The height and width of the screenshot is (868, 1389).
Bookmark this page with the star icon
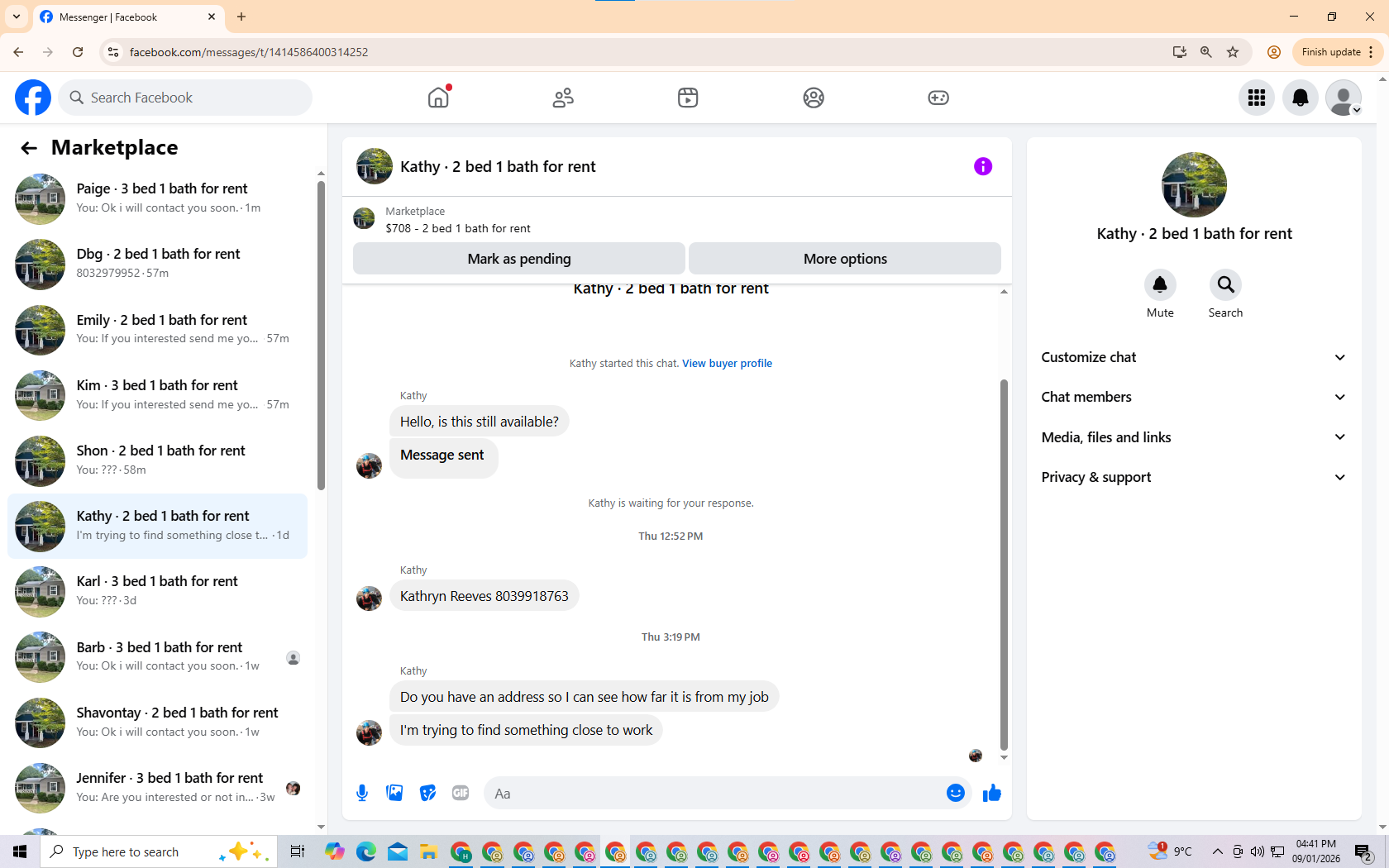[x=1233, y=52]
